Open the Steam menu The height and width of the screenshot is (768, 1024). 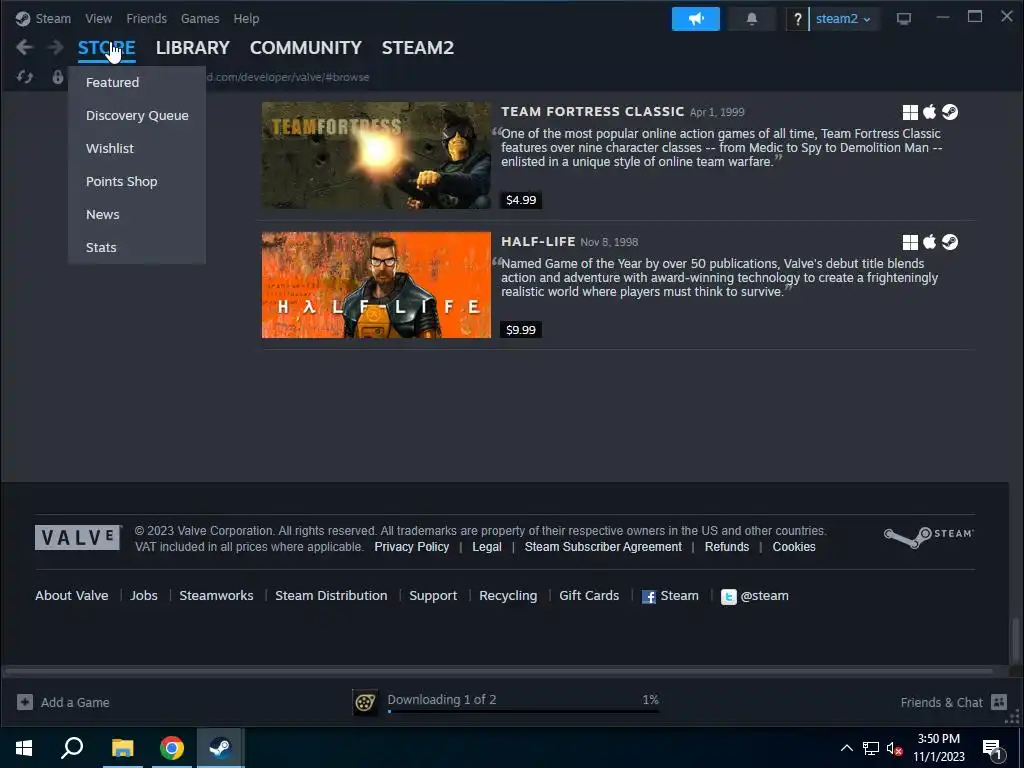53,18
